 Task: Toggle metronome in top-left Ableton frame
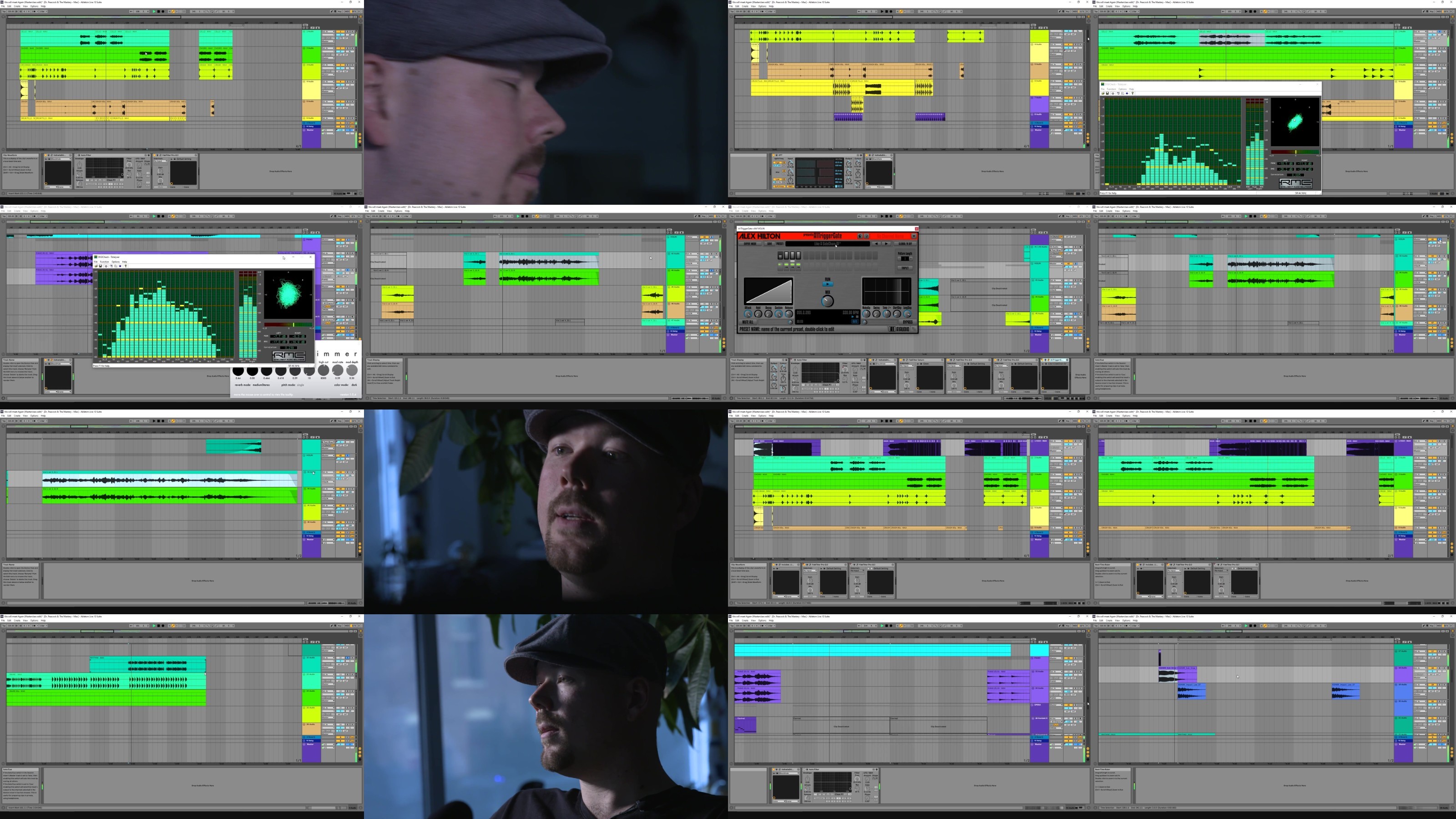pos(35,11)
